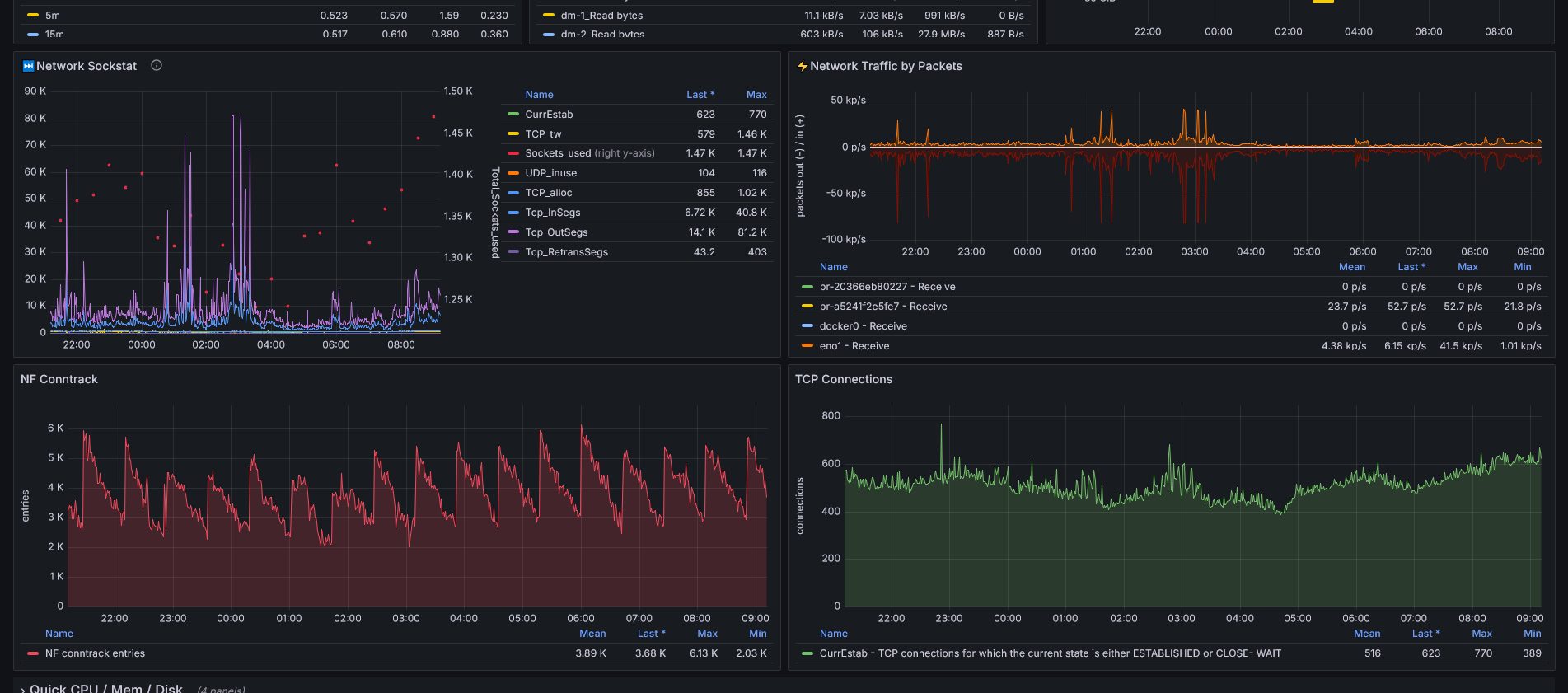Open the TCP Connections panel title menu

[843, 379]
